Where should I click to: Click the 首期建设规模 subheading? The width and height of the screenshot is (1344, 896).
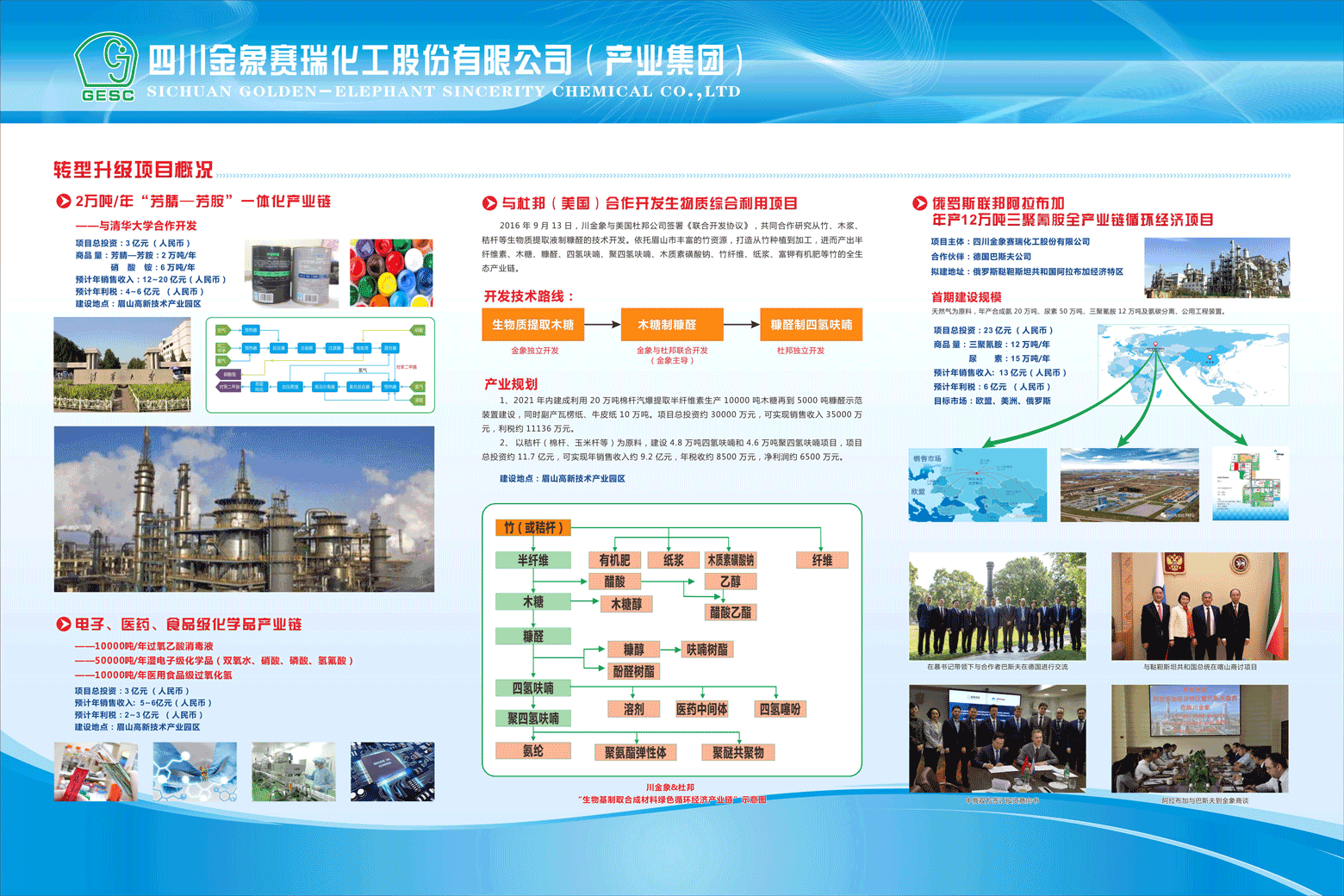click(x=966, y=296)
